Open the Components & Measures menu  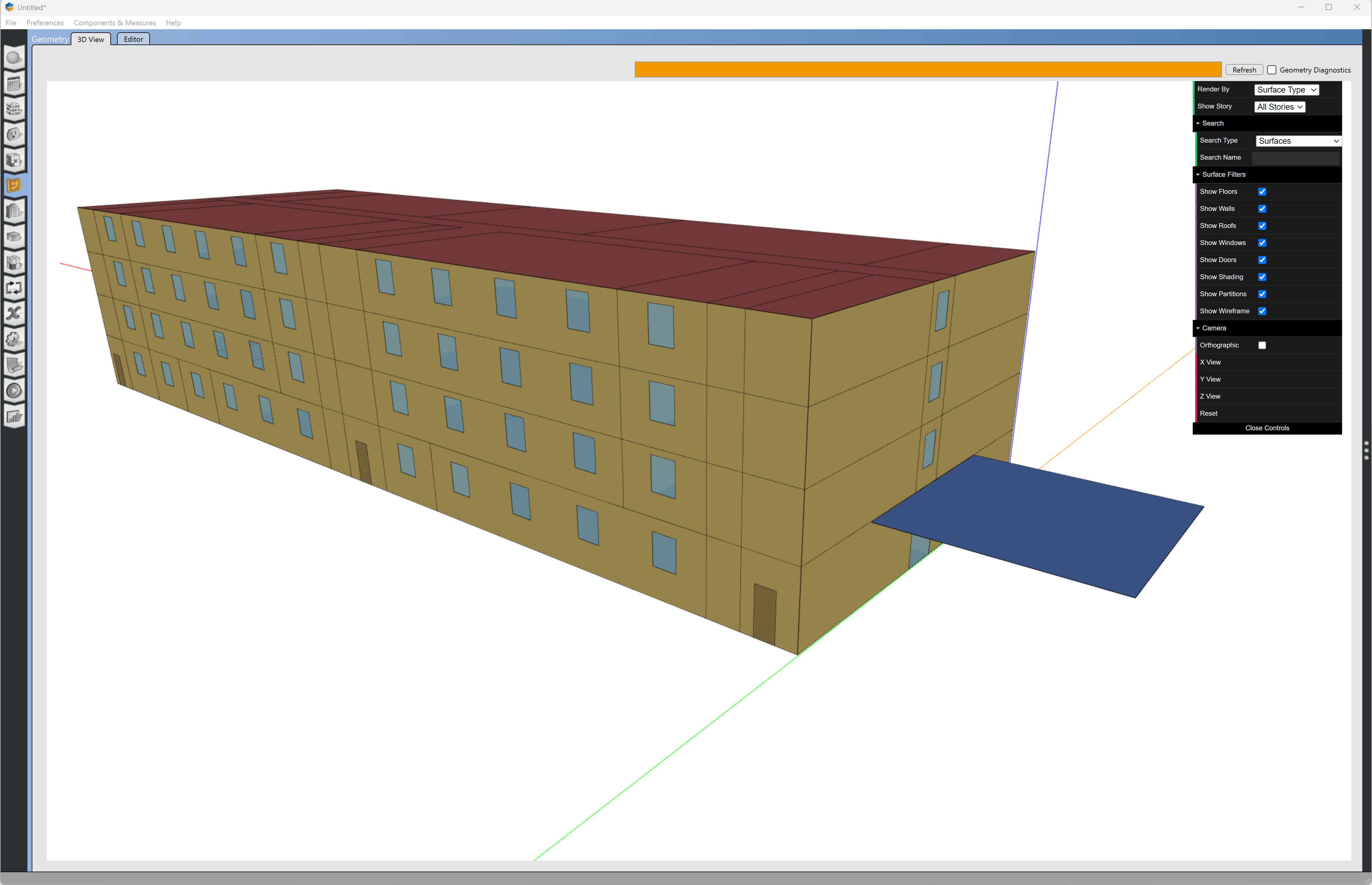click(x=114, y=23)
